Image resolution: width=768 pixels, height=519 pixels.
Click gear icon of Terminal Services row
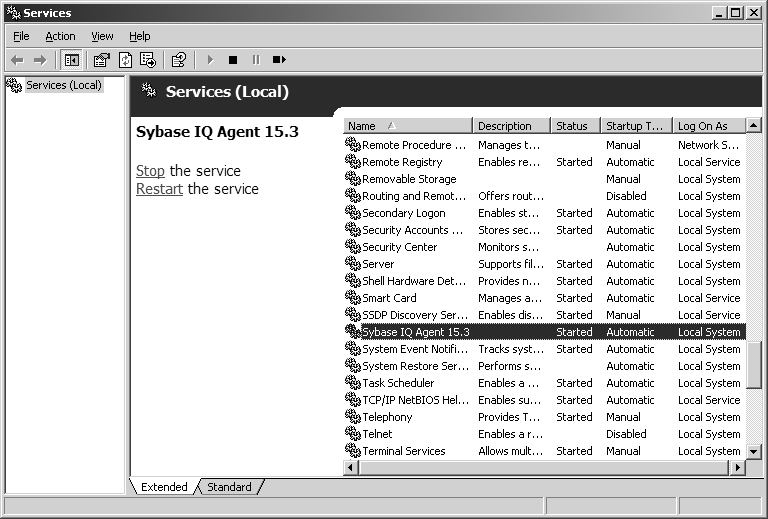pyautogui.click(x=353, y=450)
